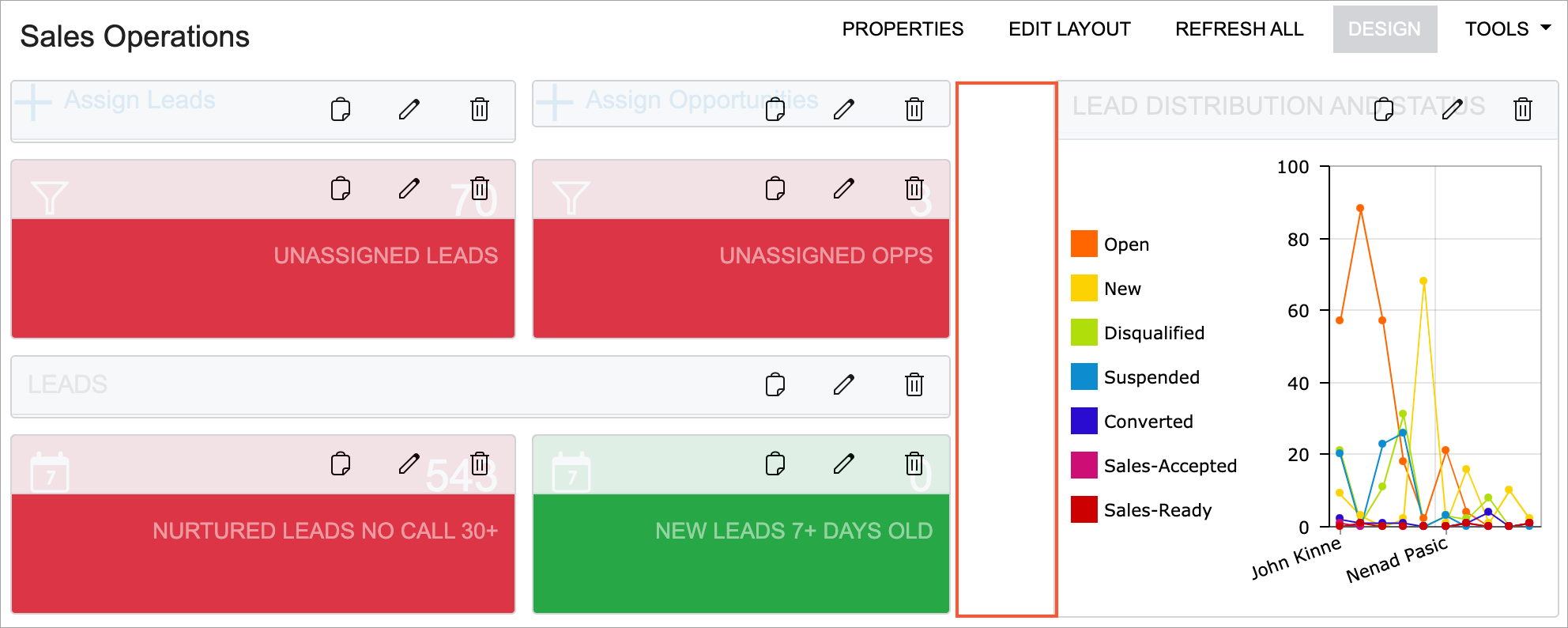Copy the Nurtured Leads No Call widget
This screenshot has width=1568, height=628.
(x=341, y=464)
